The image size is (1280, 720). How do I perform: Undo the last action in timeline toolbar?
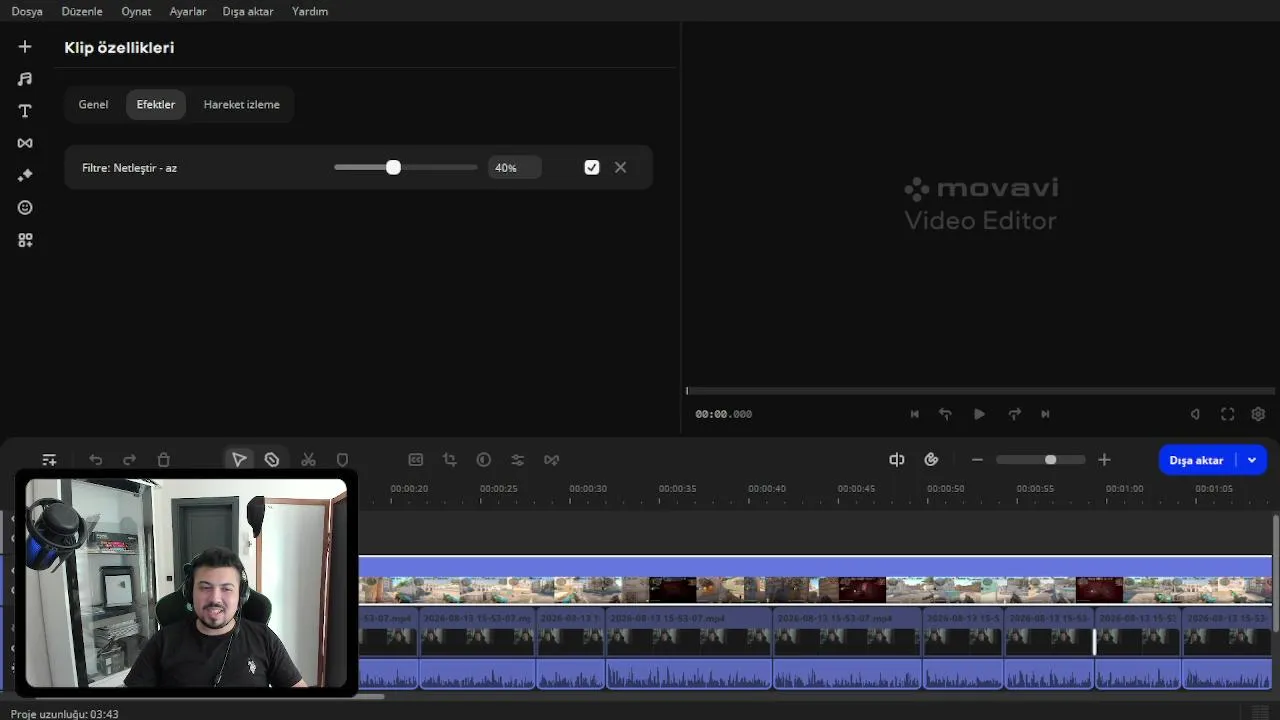click(x=96, y=460)
